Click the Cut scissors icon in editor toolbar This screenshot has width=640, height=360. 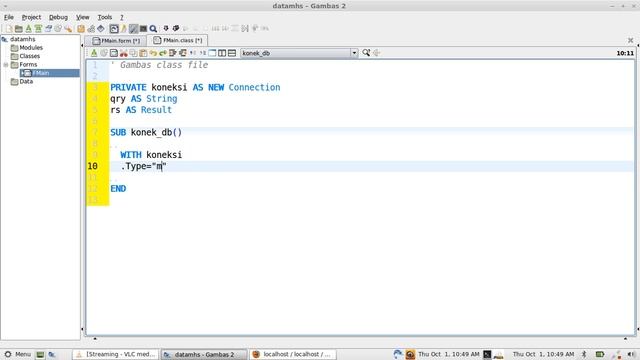pyautogui.click(x=124, y=53)
